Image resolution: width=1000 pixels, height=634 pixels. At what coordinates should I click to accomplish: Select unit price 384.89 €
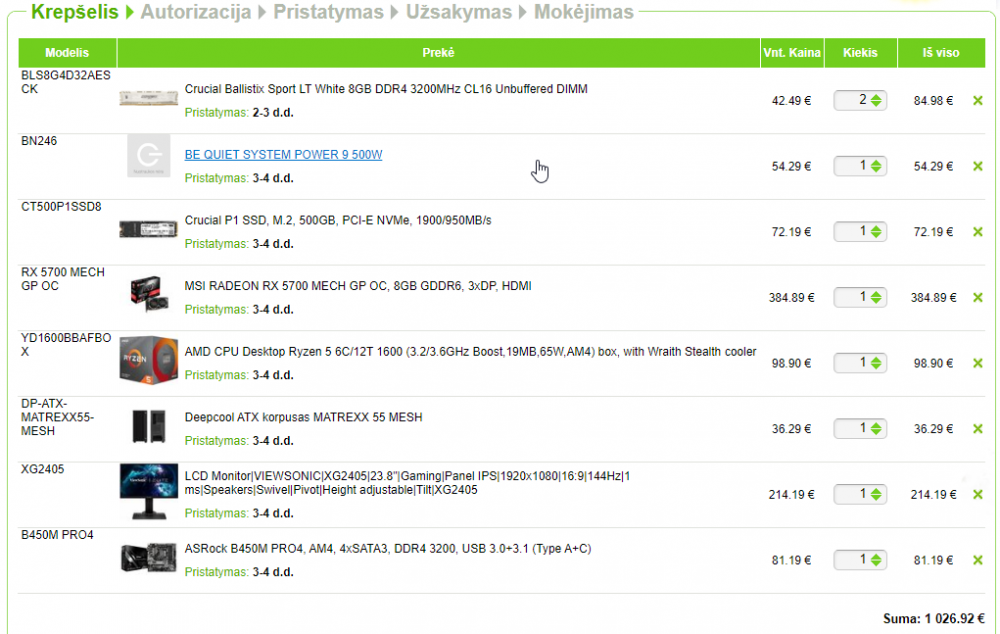(791, 298)
